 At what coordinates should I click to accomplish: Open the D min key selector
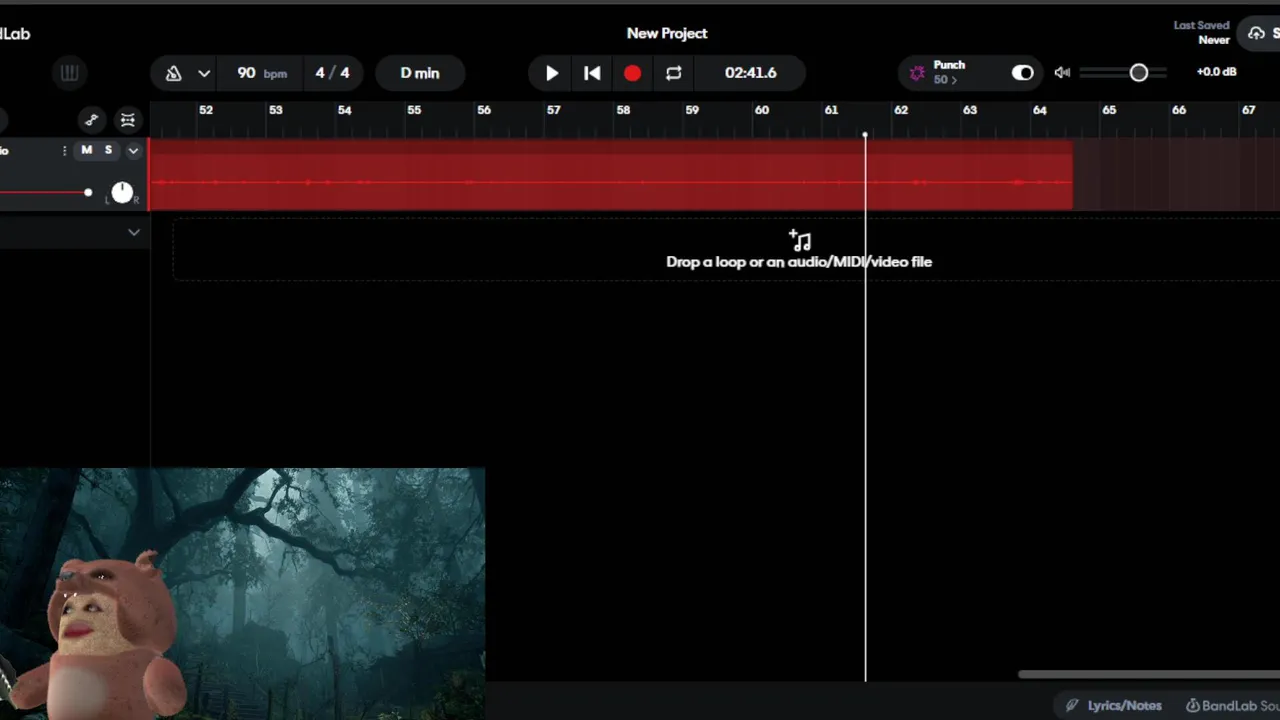pos(420,73)
